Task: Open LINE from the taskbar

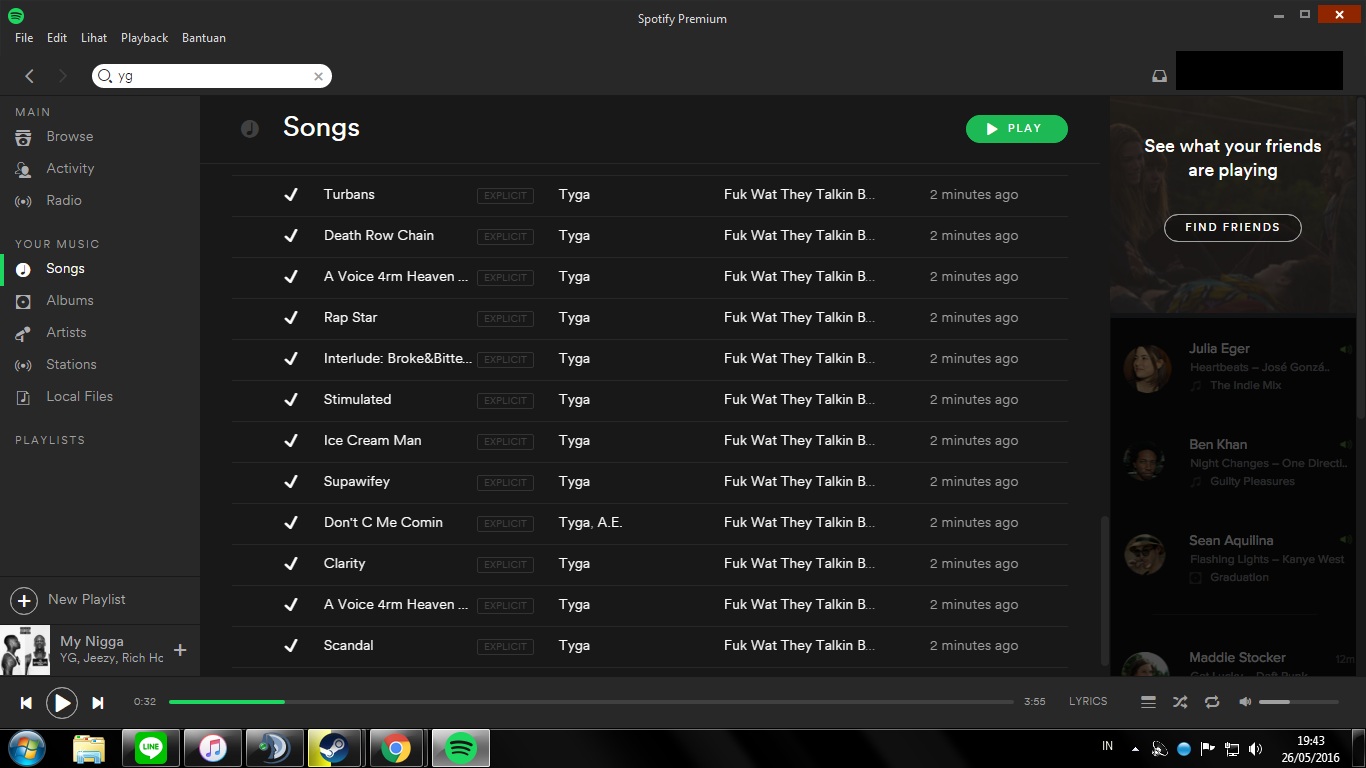Action: pos(151,748)
